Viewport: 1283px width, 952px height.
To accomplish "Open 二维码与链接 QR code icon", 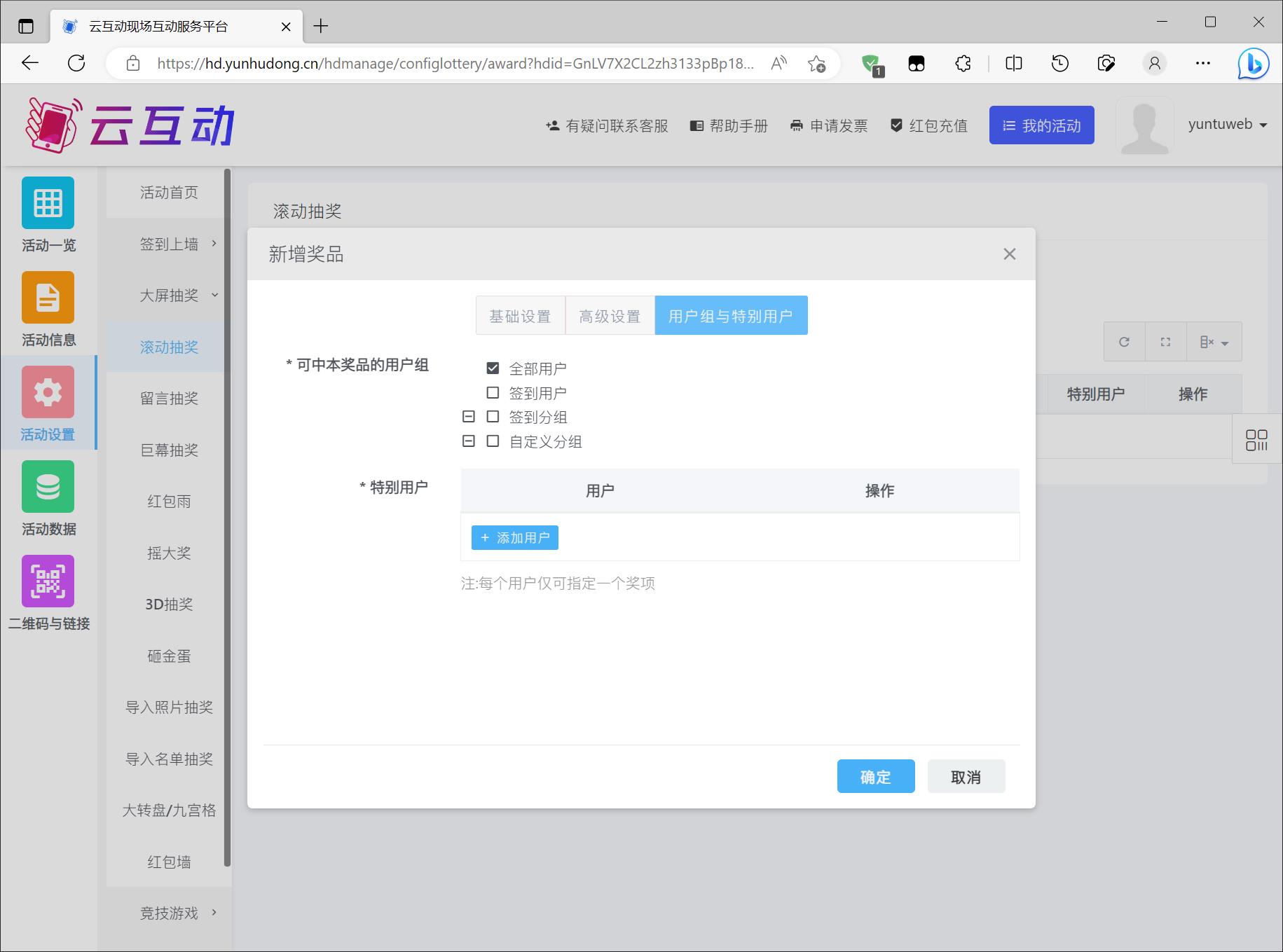I will (x=48, y=581).
